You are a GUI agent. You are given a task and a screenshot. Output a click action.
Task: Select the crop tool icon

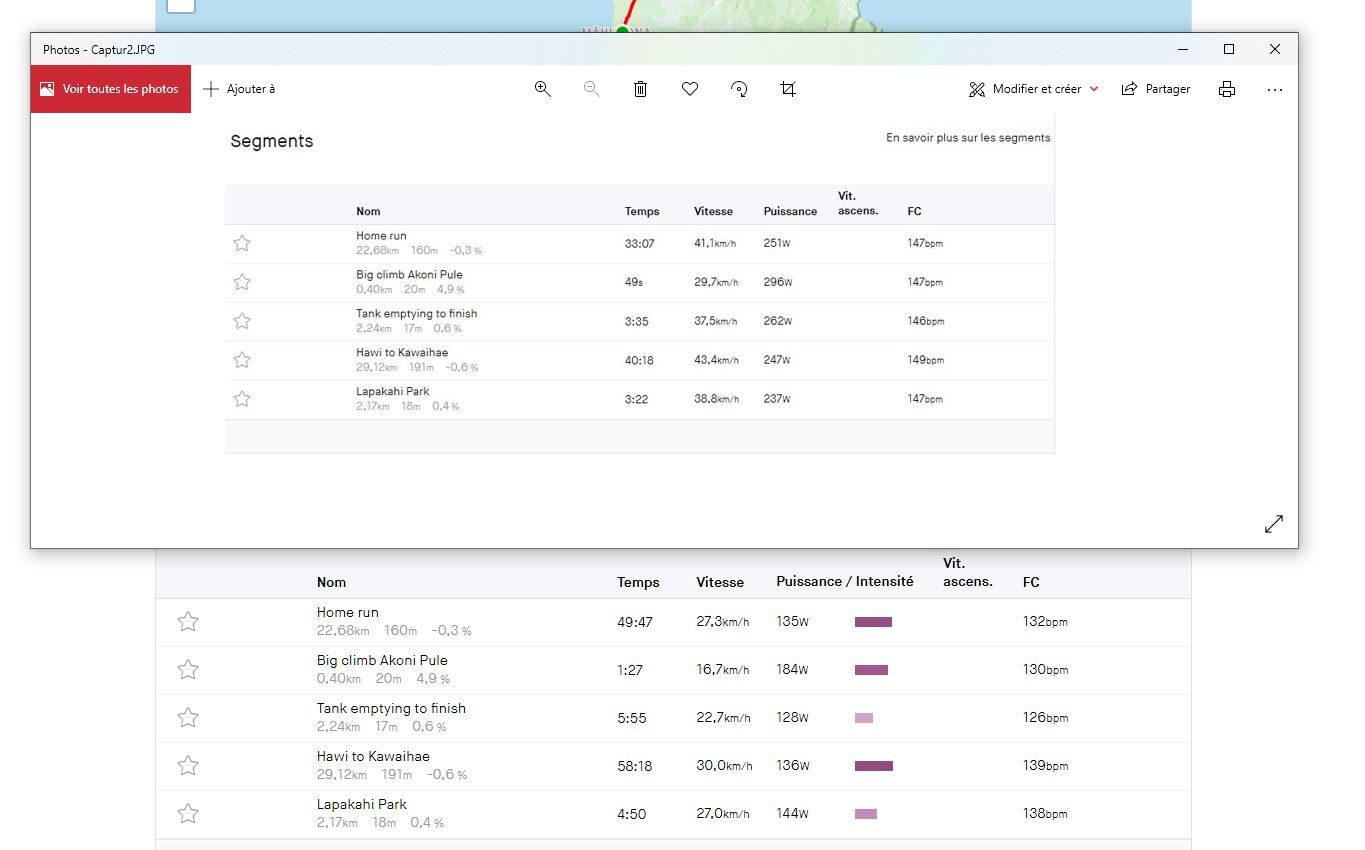pyautogui.click(x=788, y=89)
